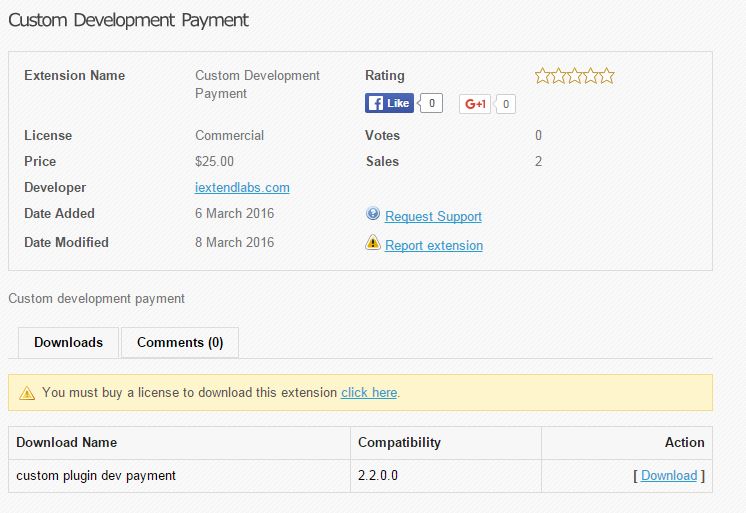Image resolution: width=746 pixels, height=513 pixels.
Task: Click the Facebook Like button
Action: tap(389, 103)
